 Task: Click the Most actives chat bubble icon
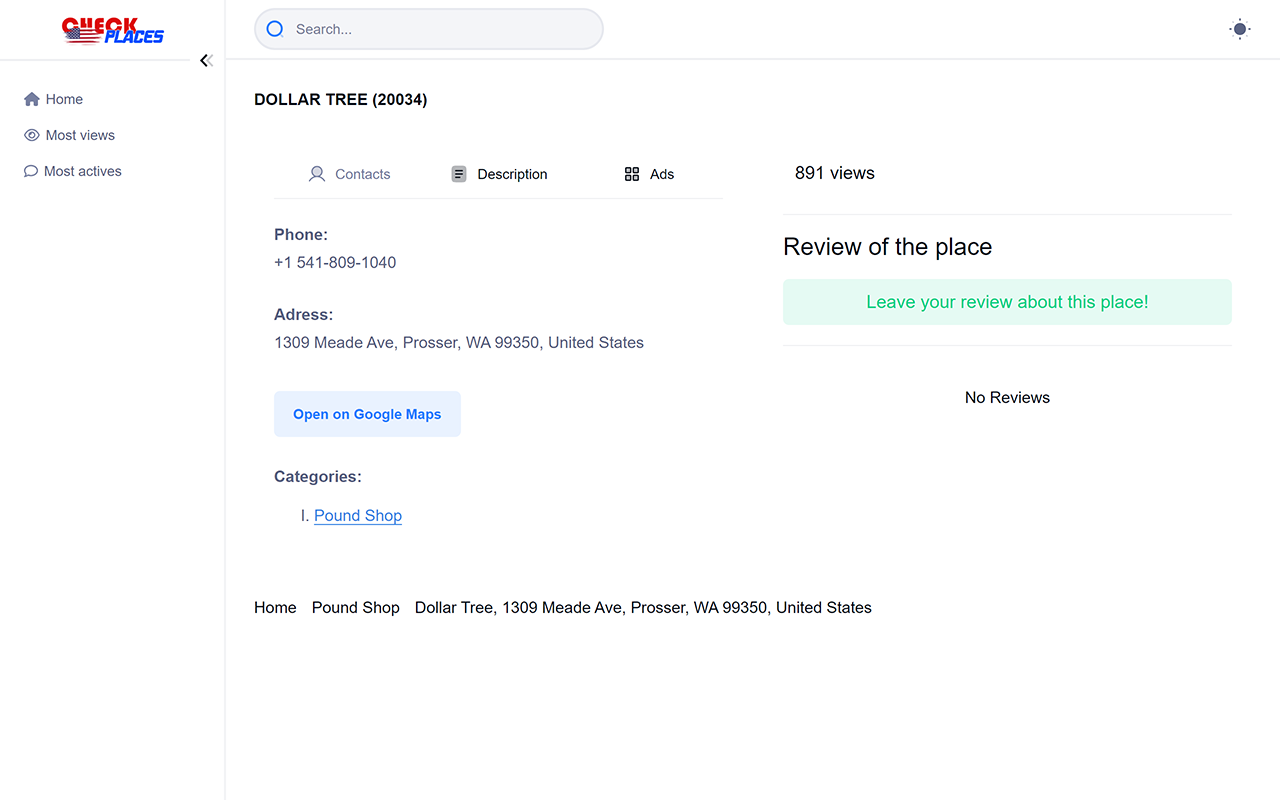(31, 171)
